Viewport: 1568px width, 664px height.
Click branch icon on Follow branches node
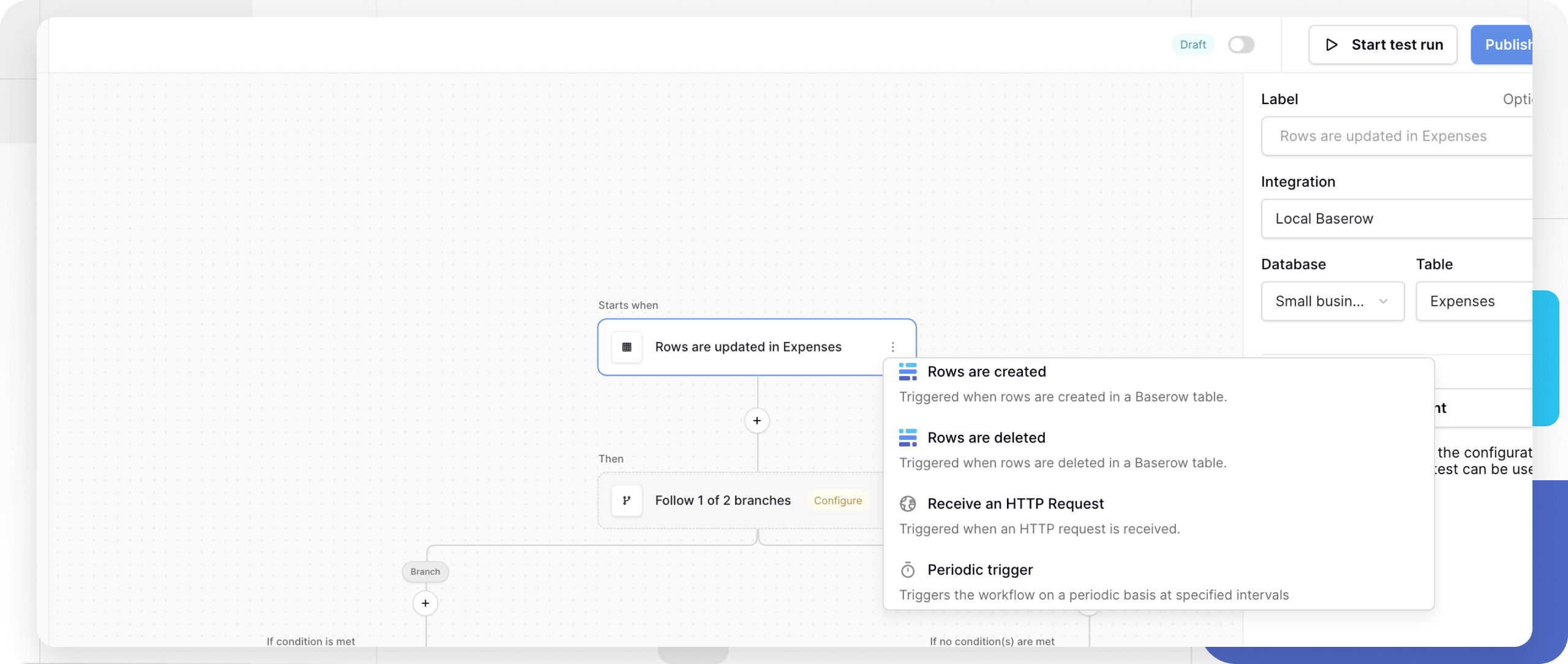(x=627, y=500)
